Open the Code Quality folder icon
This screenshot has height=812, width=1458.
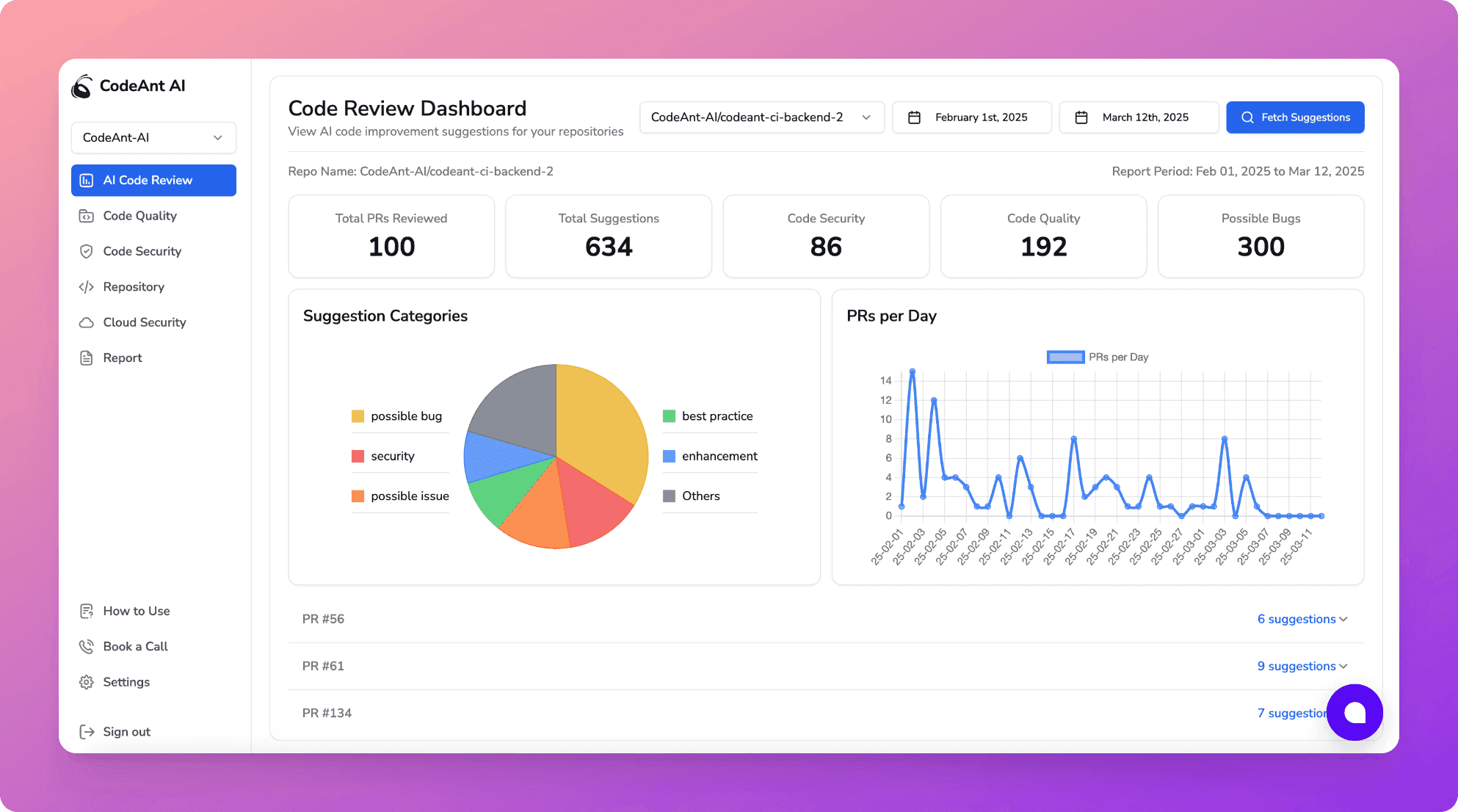pyautogui.click(x=86, y=216)
